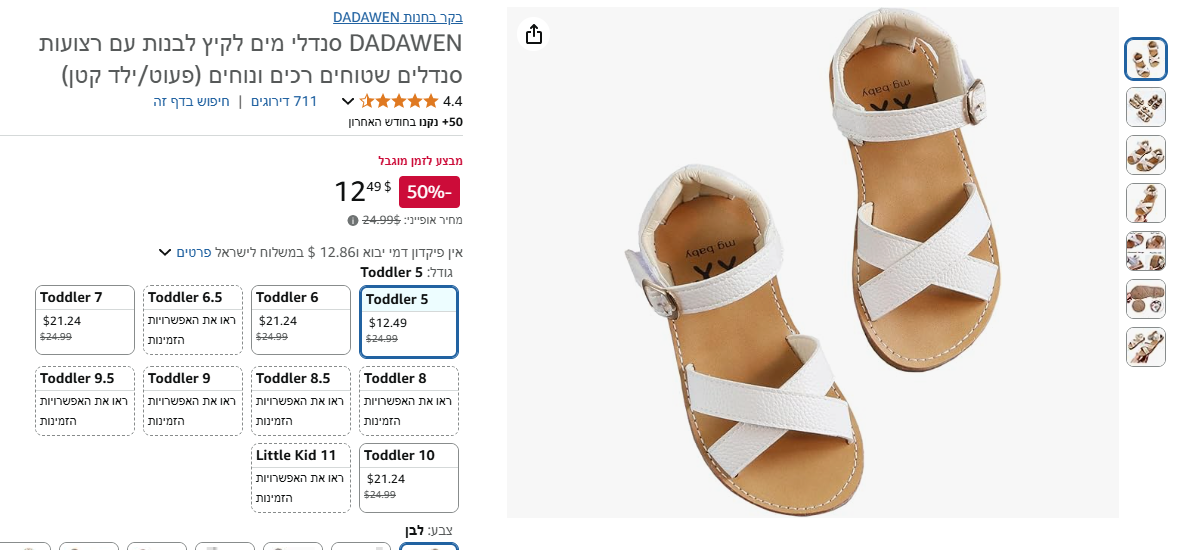Select the Little Kid 11 size

click(301, 478)
